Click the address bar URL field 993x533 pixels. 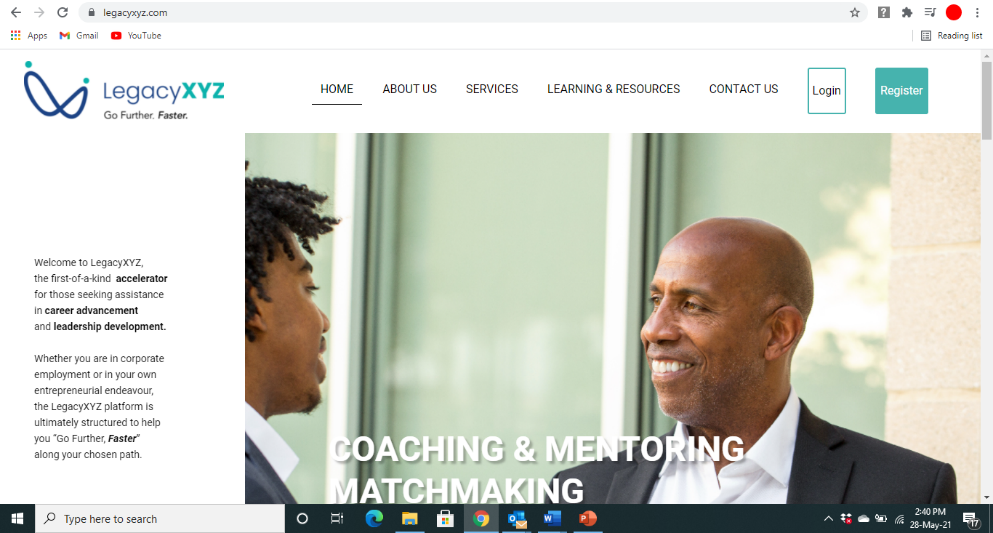coord(469,13)
